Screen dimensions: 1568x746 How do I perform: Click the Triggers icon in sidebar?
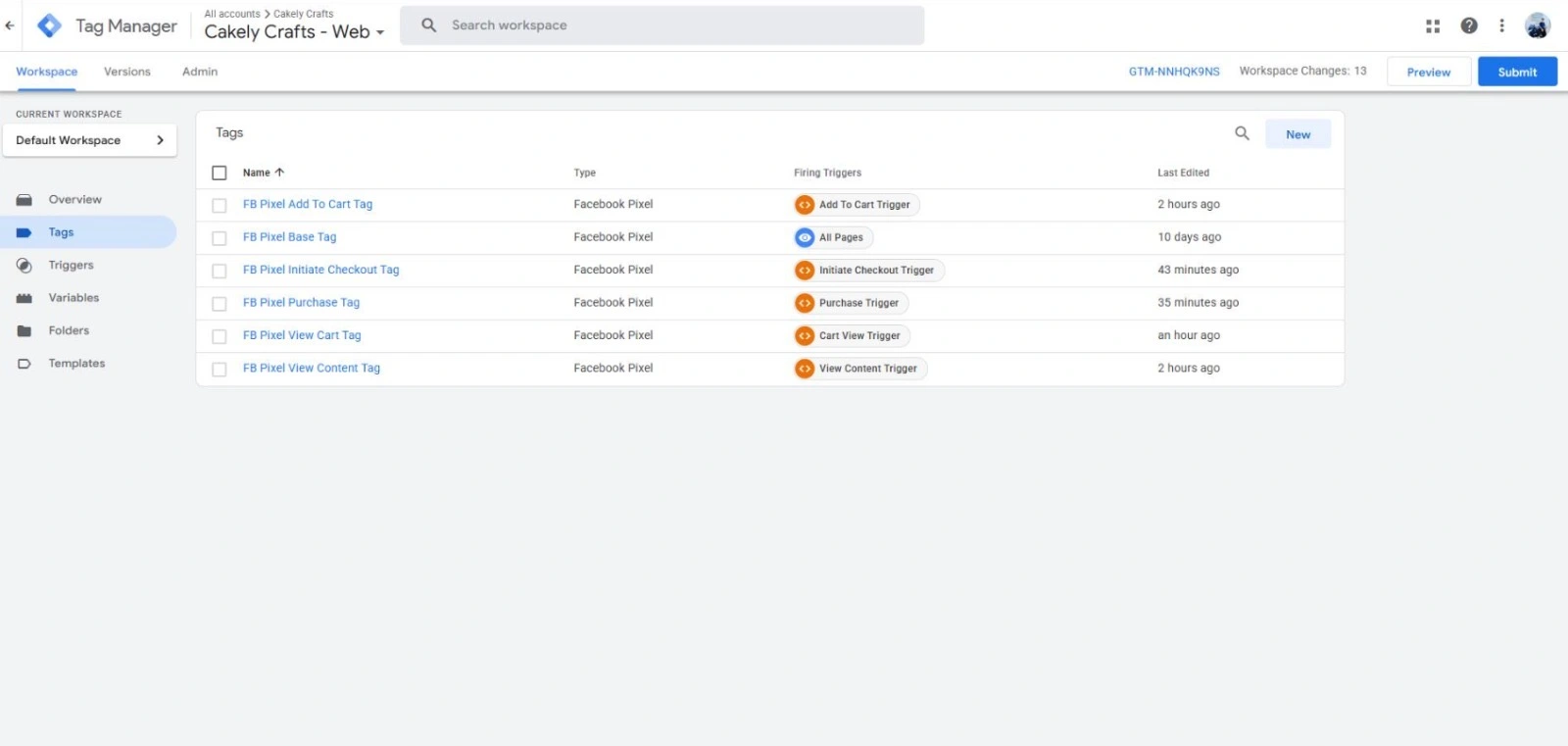(x=24, y=266)
